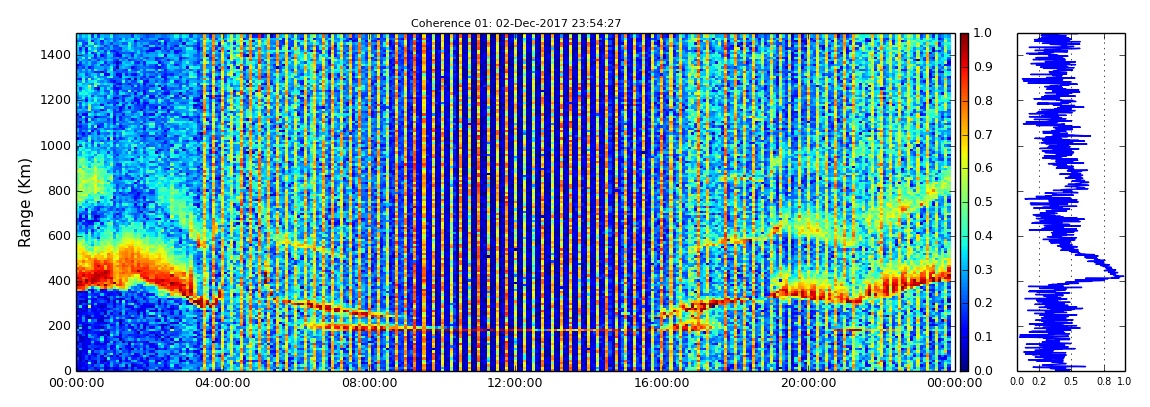The height and width of the screenshot is (407, 1150).
Task: Click the 800 range-axis tick label
Action: pyautogui.click(x=61, y=191)
